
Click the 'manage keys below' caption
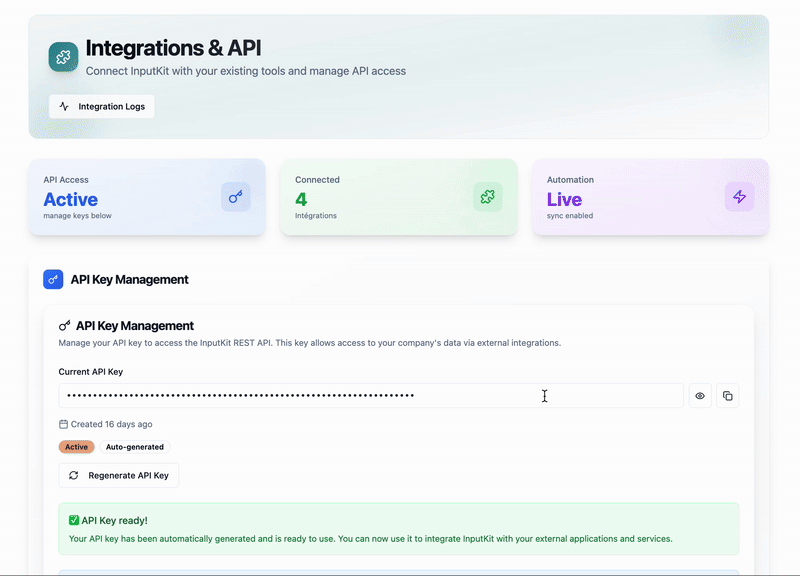click(x=78, y=216)
